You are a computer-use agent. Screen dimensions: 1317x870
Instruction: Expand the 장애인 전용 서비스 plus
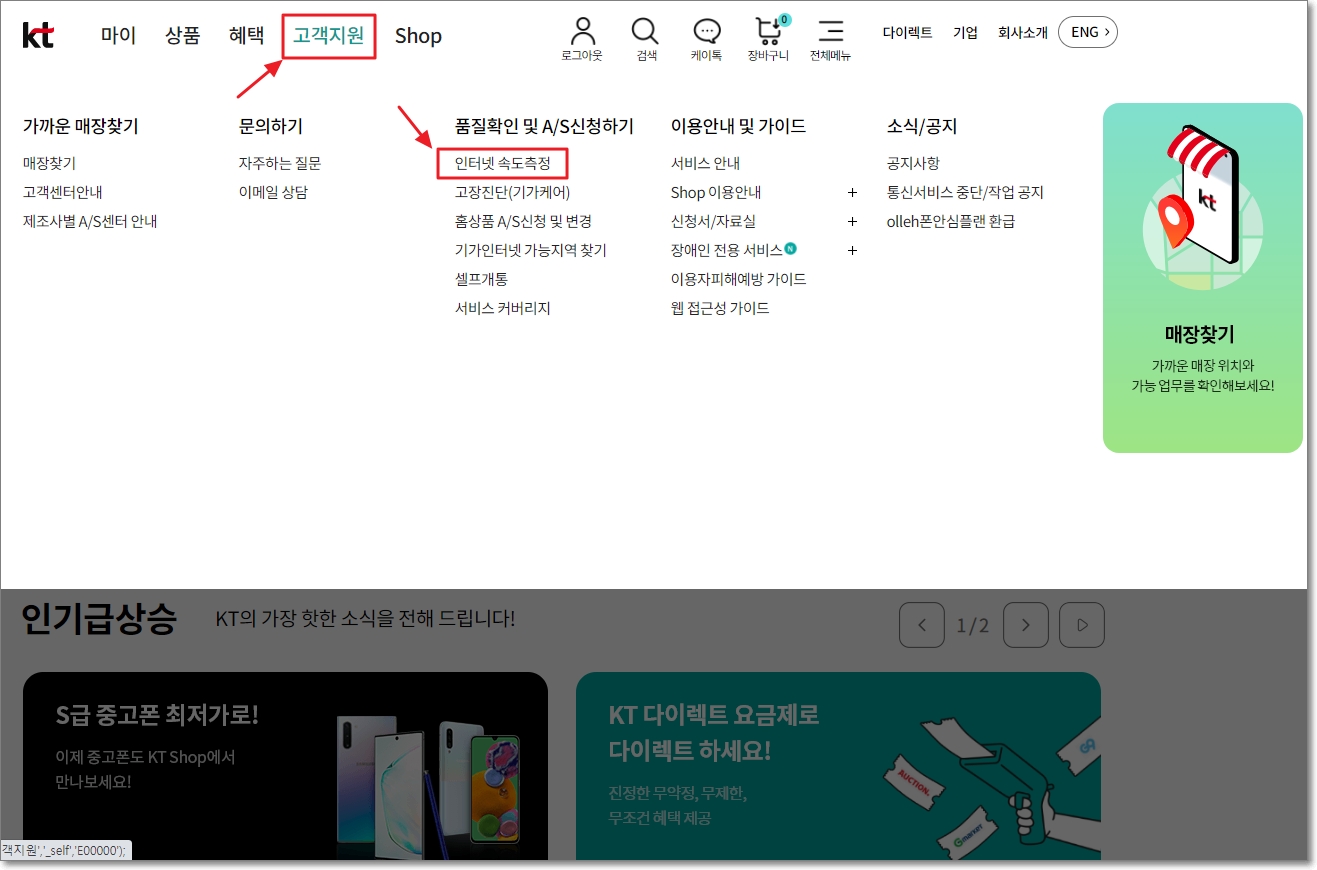(x=852, y=250)
